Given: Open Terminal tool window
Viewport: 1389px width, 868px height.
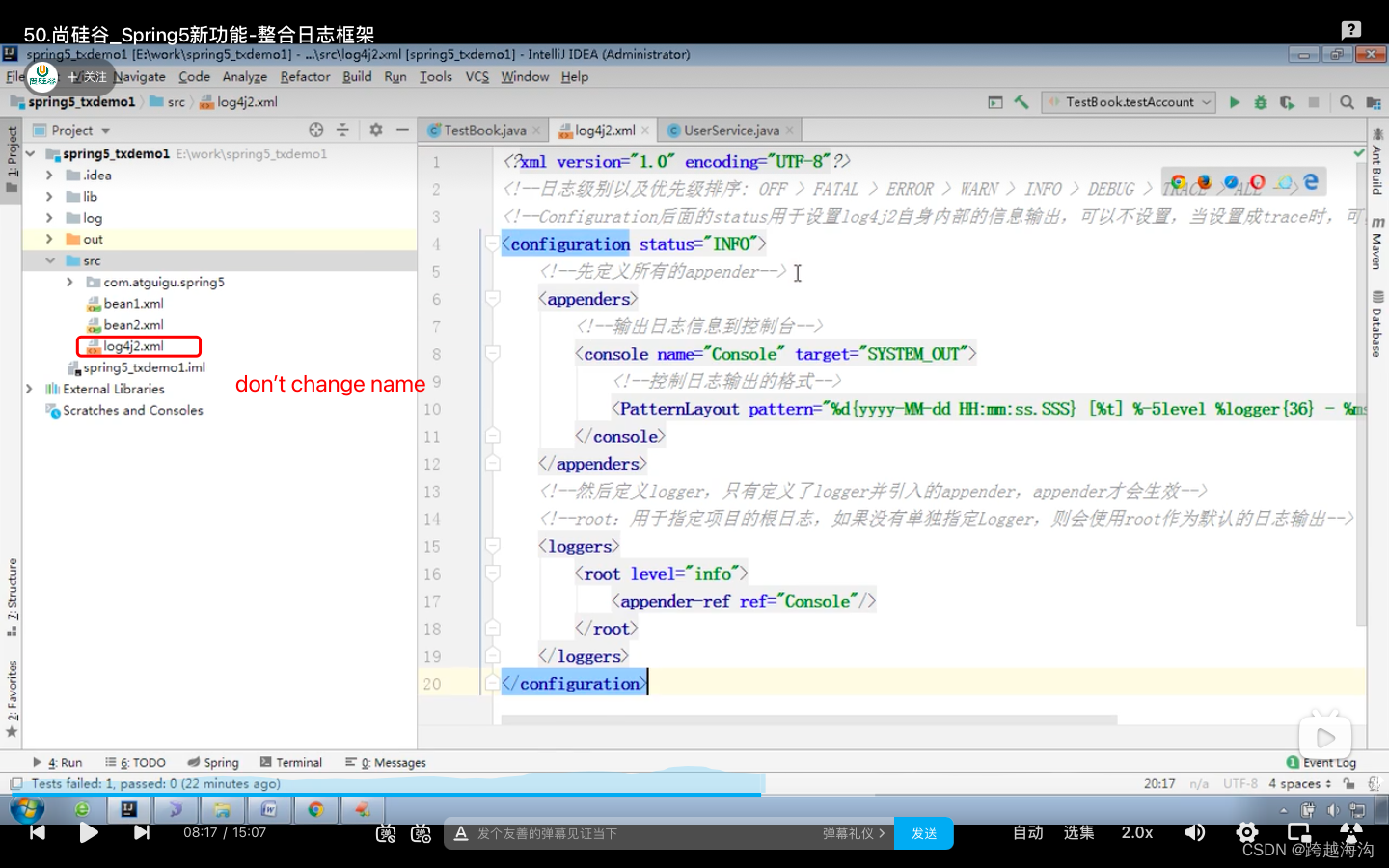Looking at the screenshot, I should (291, 762).
